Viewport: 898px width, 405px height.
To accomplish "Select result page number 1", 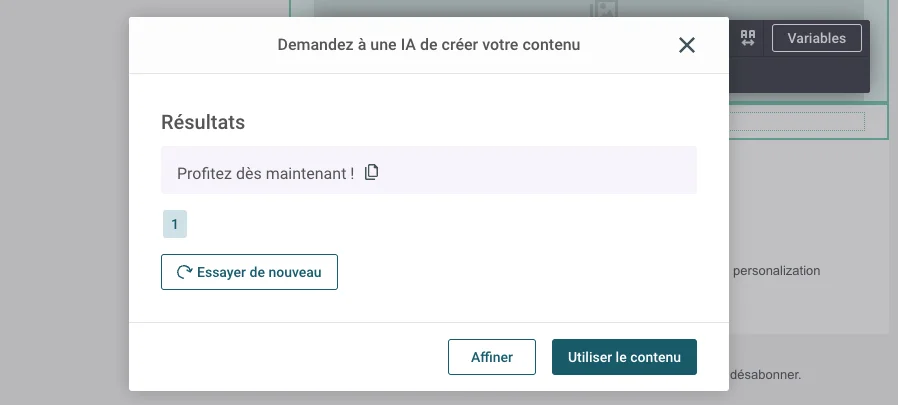I will (175, 224).
